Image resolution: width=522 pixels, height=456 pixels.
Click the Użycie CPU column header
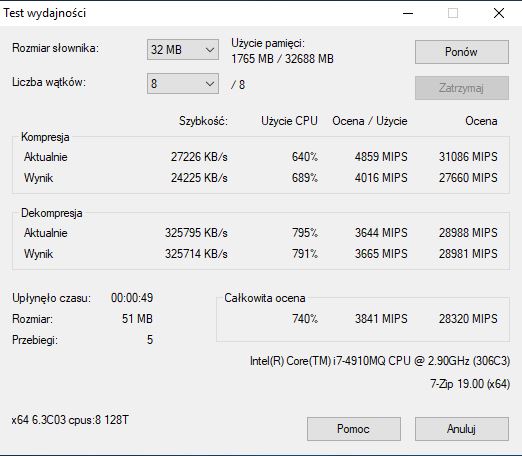pos(289,121)
